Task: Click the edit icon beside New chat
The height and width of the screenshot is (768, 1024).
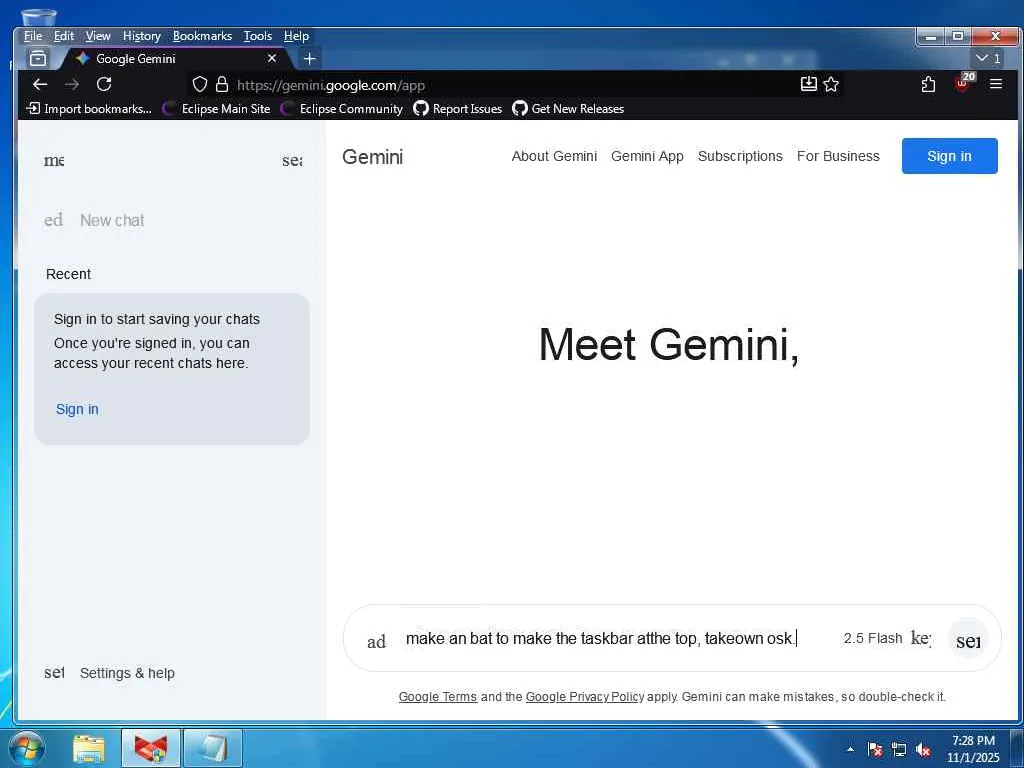Action: (54, 220)
